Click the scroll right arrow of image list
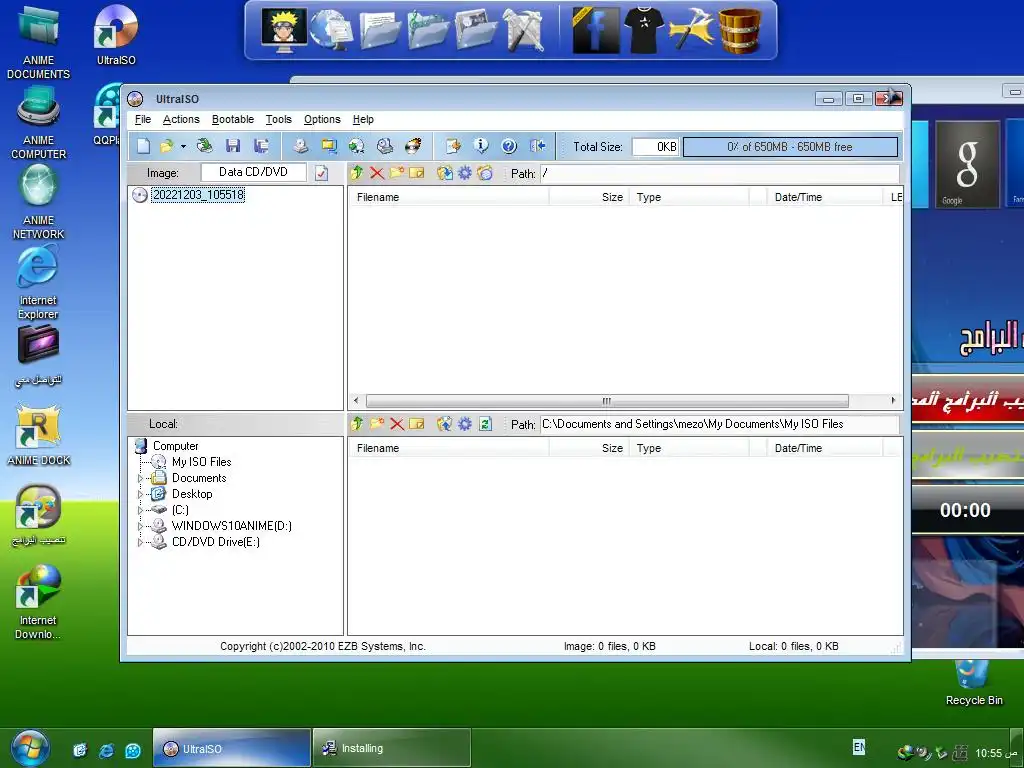 893,400
